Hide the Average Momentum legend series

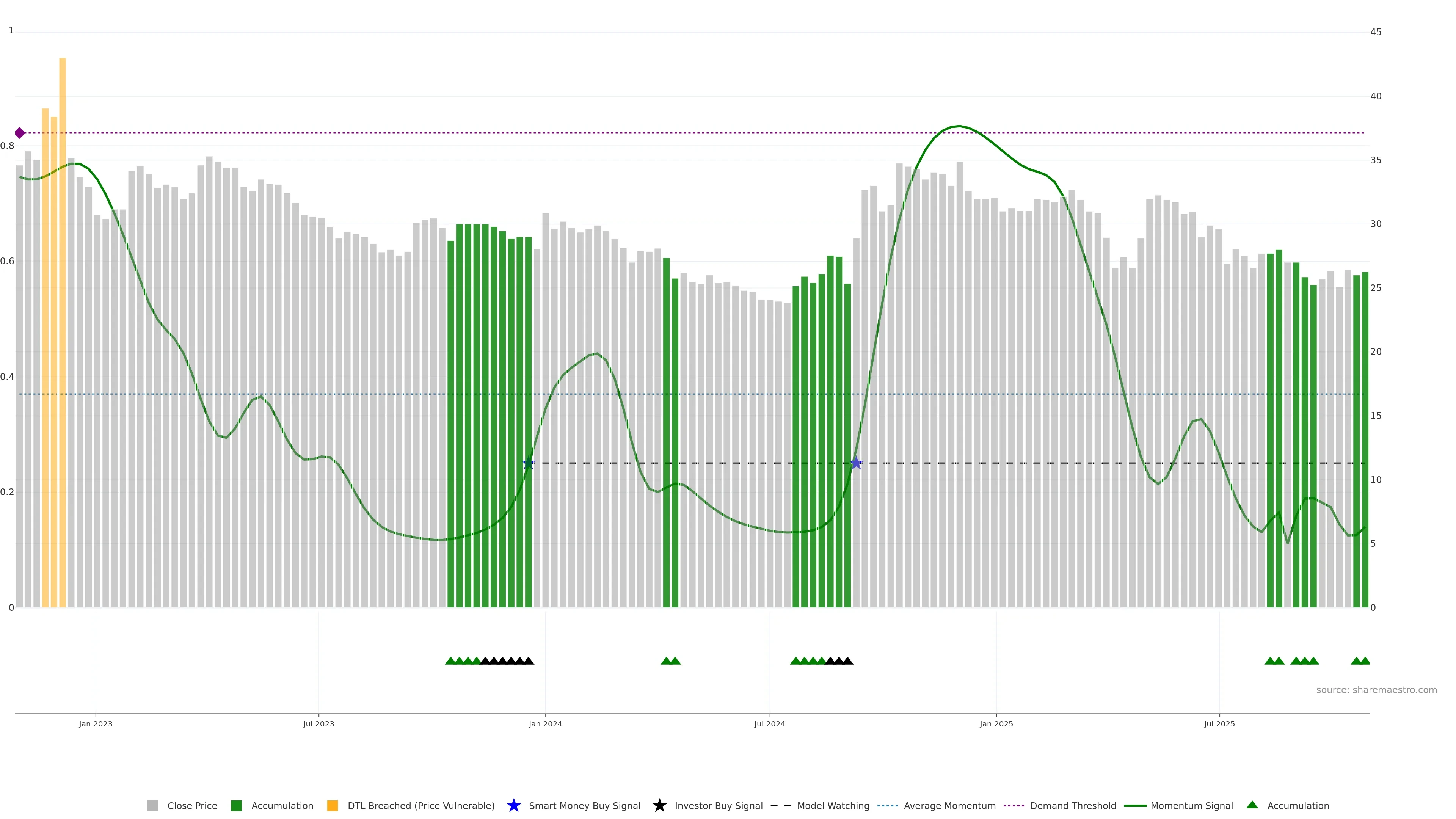(949, 805)
